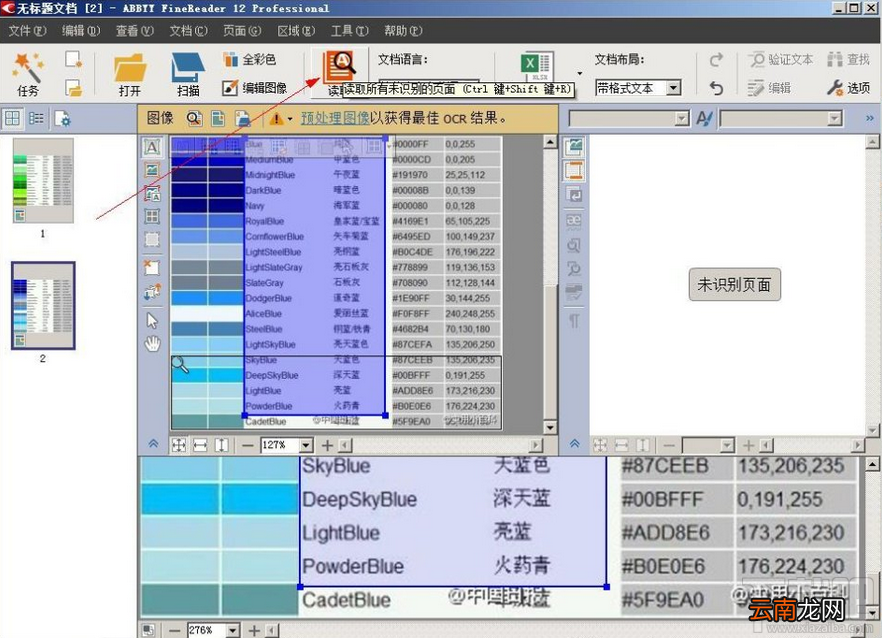Open the 工具 menu

click(349, 31)
